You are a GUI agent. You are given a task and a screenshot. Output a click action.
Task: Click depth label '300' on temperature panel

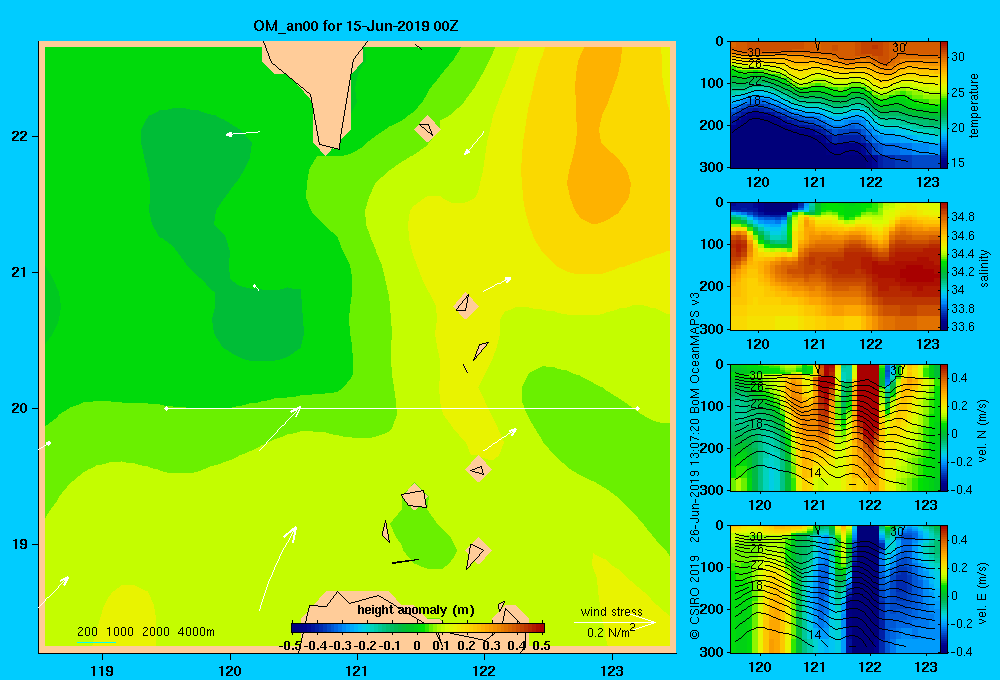coord(711,166)
